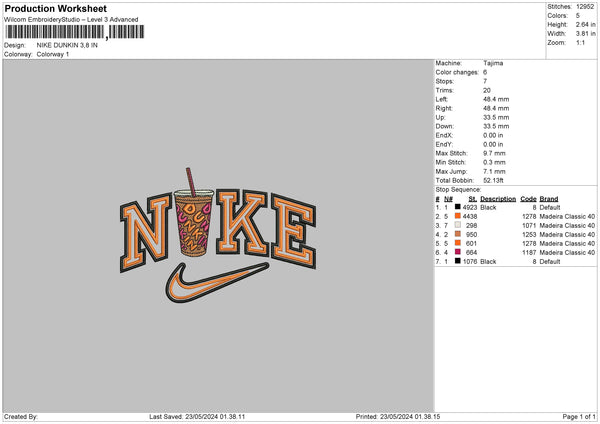Click stitch count '601' in stop 5

coord(472,243)
